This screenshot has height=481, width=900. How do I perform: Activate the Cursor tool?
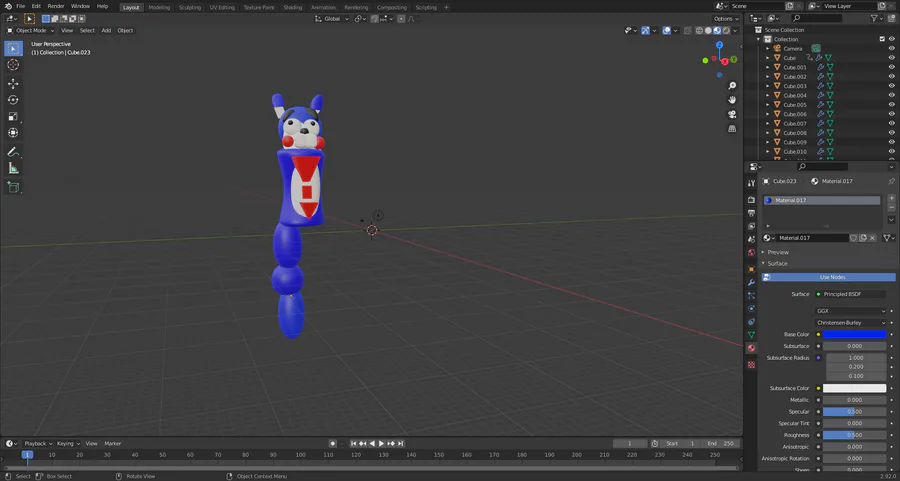[13, 65]
